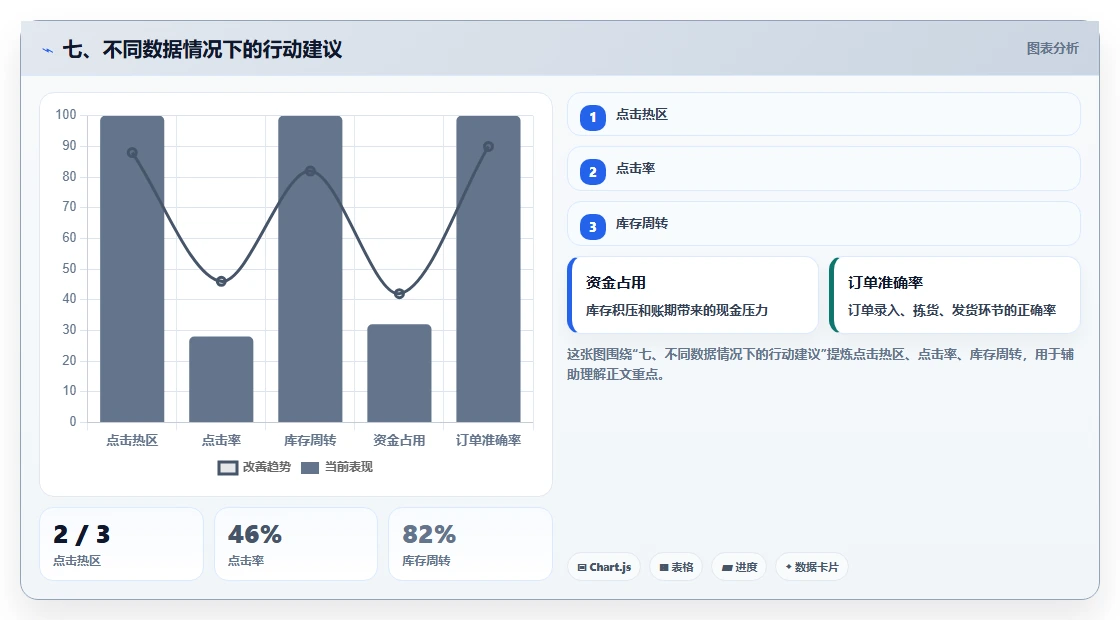Click the trend line point above 资金占用
1120x620 pixels.
(399, 294)
